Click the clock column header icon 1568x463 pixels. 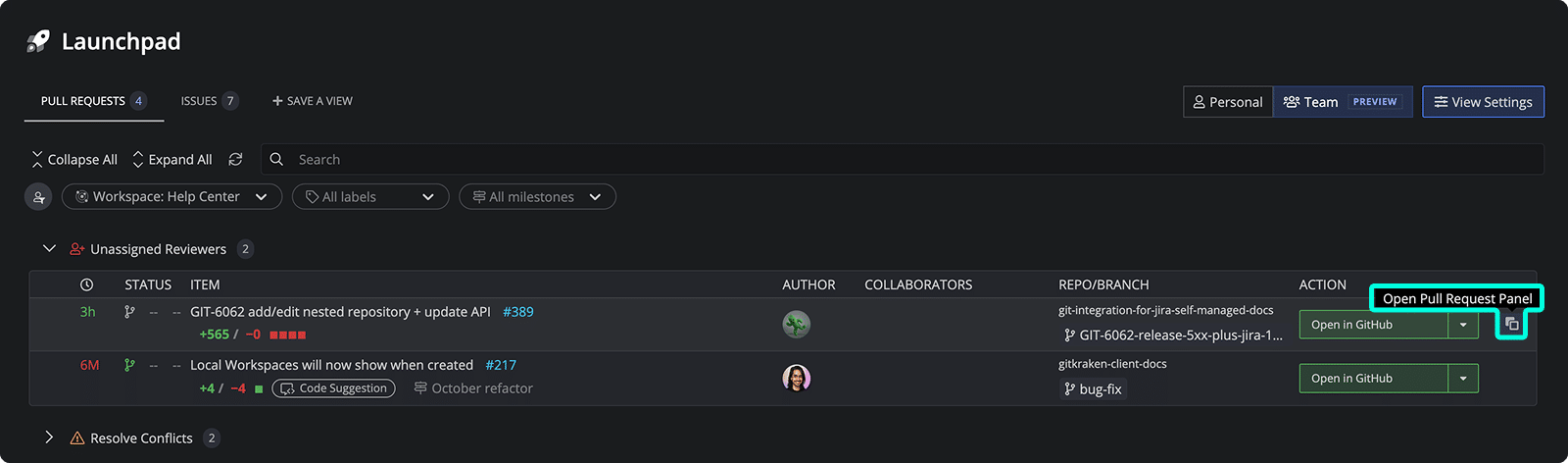pos(86,284)
